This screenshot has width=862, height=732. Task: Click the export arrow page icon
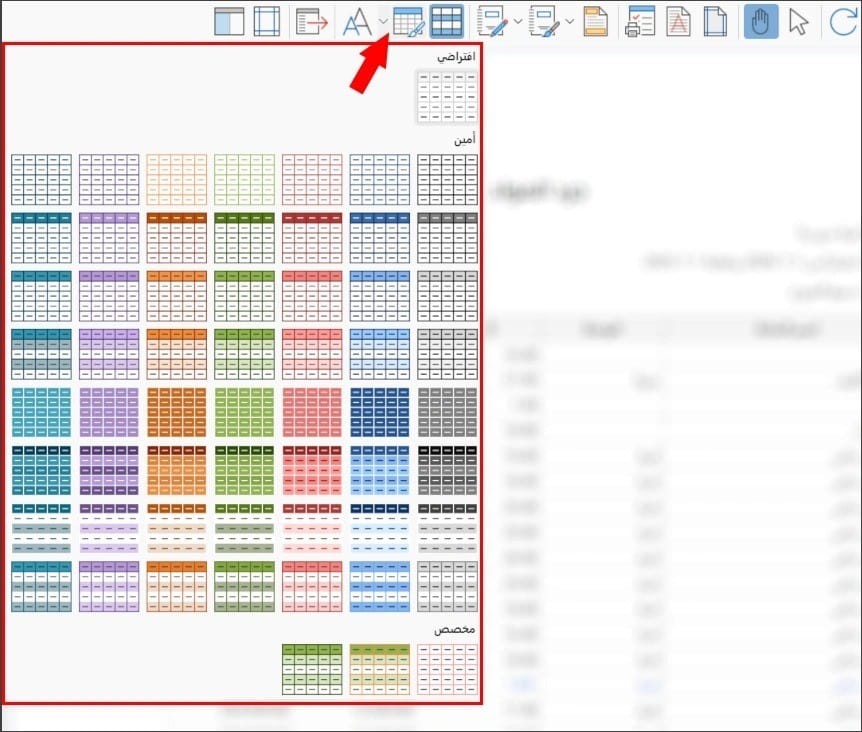click(312, 22)
